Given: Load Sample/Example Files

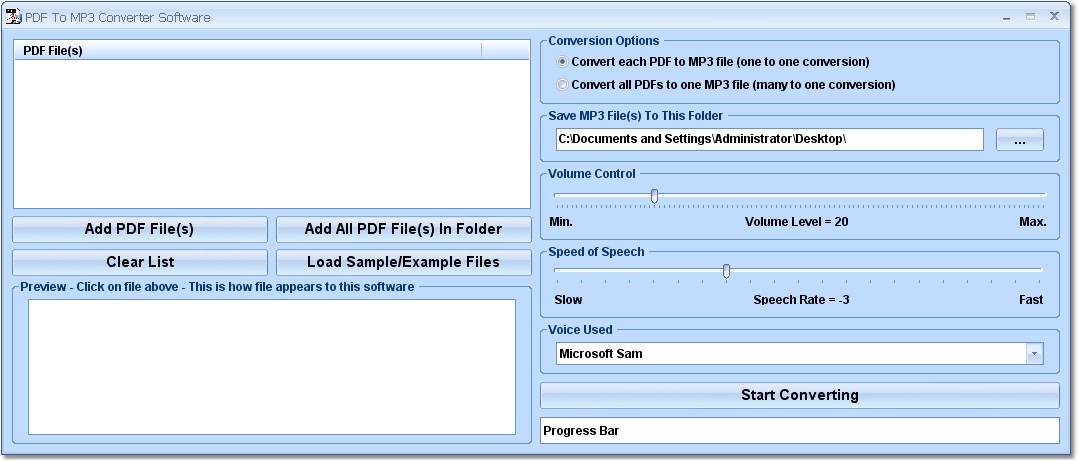Looking at the screenshot, I should coord(403,262).
